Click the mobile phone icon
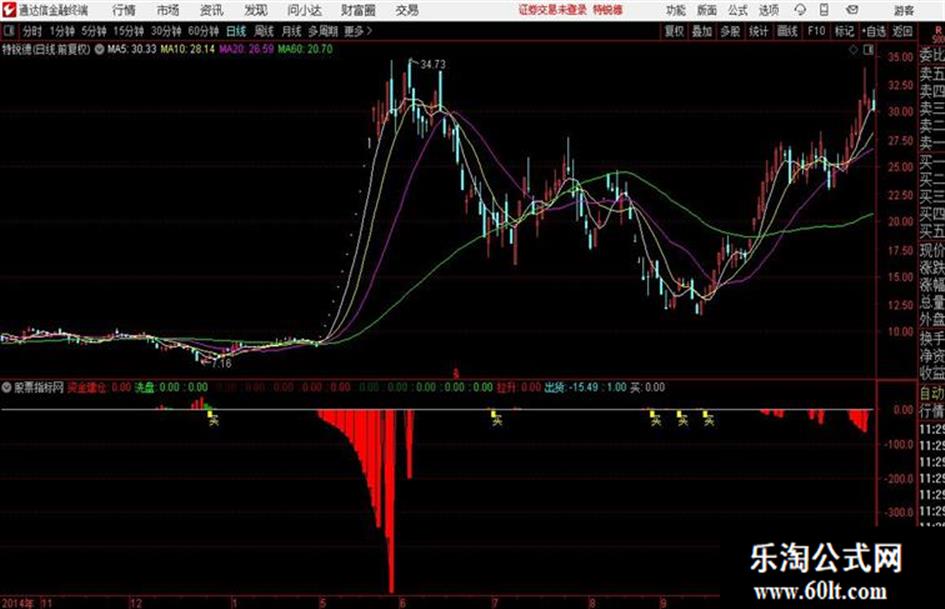This screenshot has height=609, width=945. 824,10
